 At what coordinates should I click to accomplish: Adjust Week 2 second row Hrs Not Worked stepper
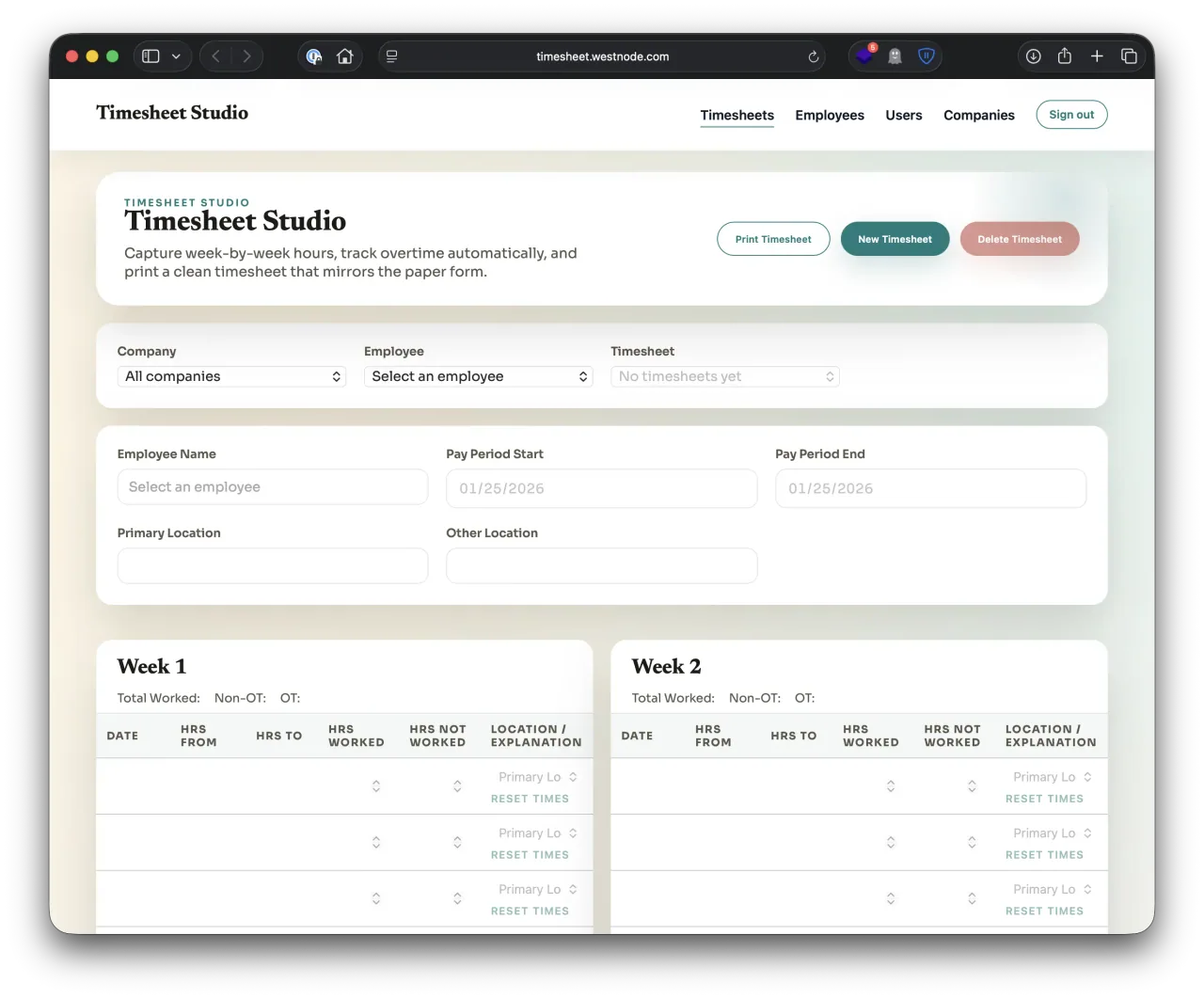(x=972, y=843)
